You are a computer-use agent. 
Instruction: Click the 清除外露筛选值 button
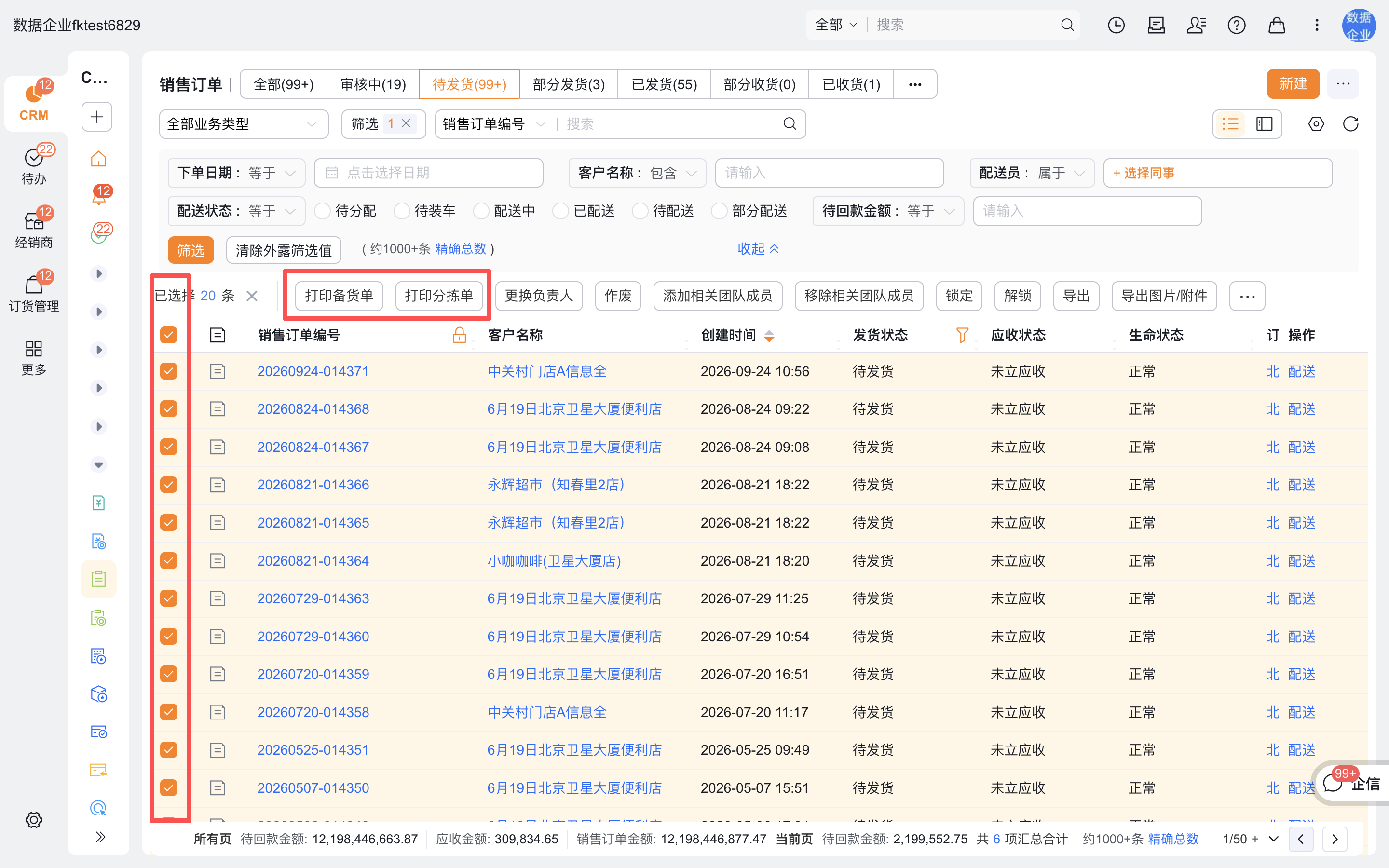[284, 250]
